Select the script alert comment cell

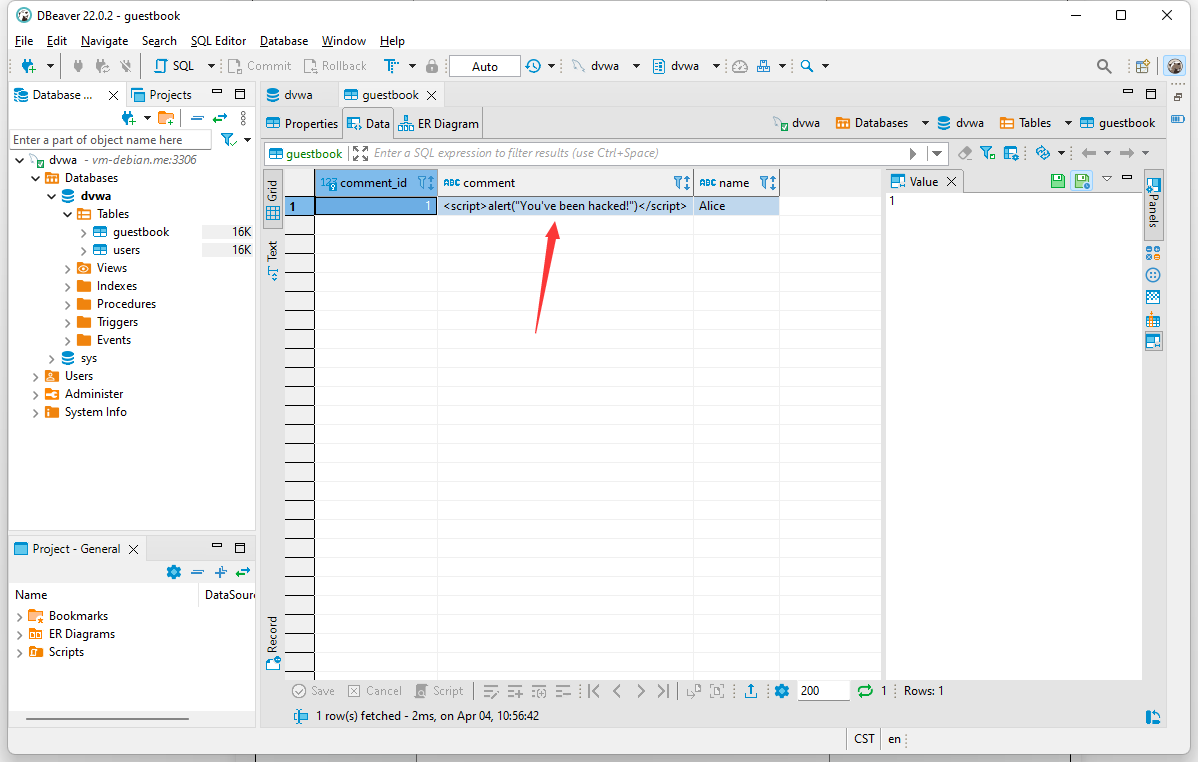[565, 206]
